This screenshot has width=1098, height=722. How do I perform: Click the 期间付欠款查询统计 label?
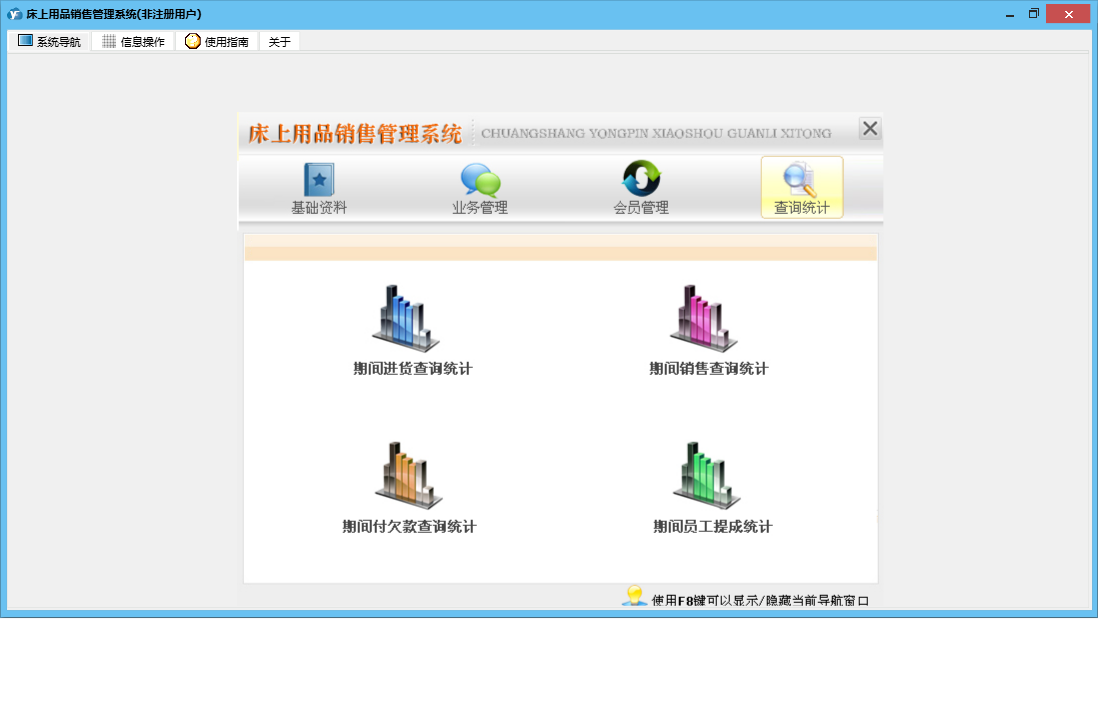click(409, 527)
